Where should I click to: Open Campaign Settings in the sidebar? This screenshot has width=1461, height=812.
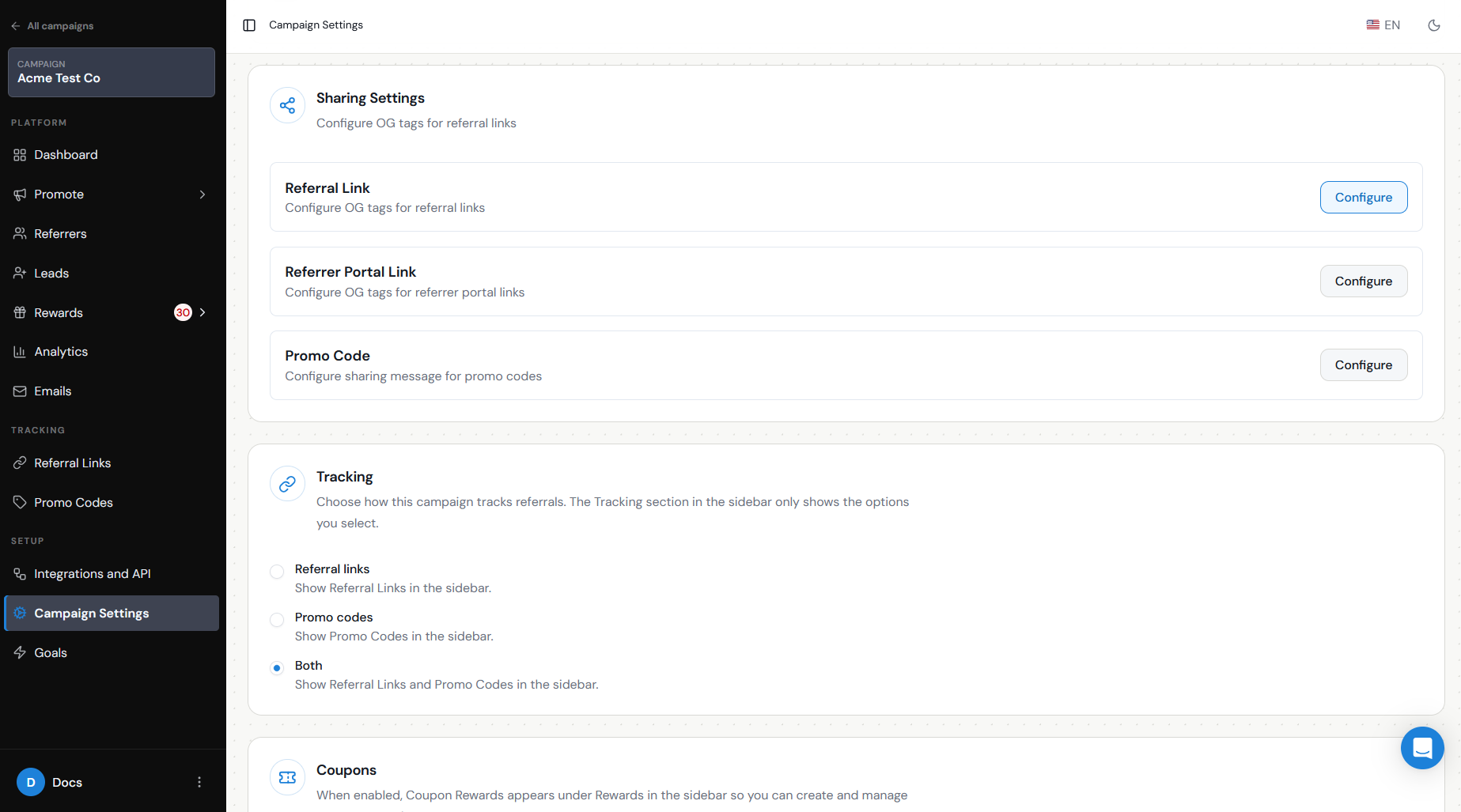(x=112, y=614)
